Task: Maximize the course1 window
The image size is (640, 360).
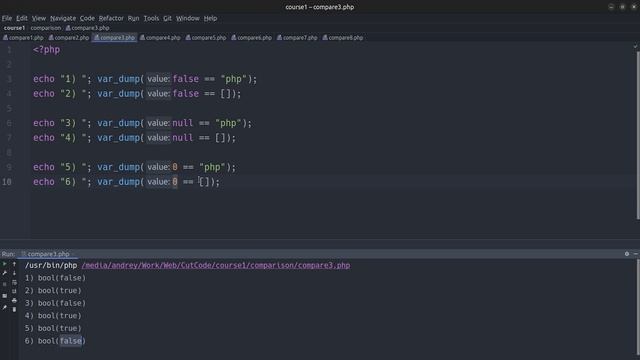Action: (622, 7)
